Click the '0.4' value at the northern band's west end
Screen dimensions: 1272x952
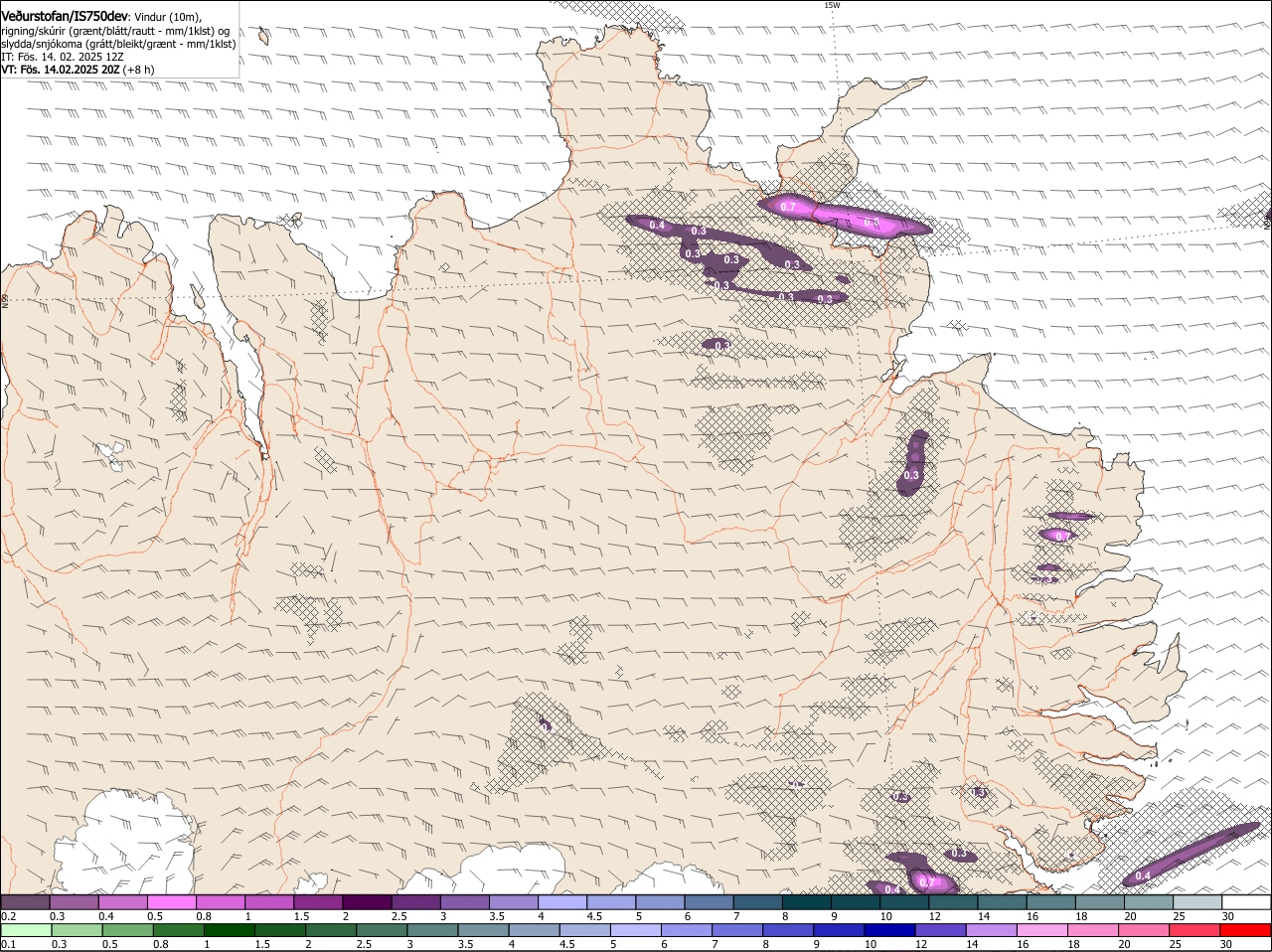pyautogui.click(x=657, y=226)
